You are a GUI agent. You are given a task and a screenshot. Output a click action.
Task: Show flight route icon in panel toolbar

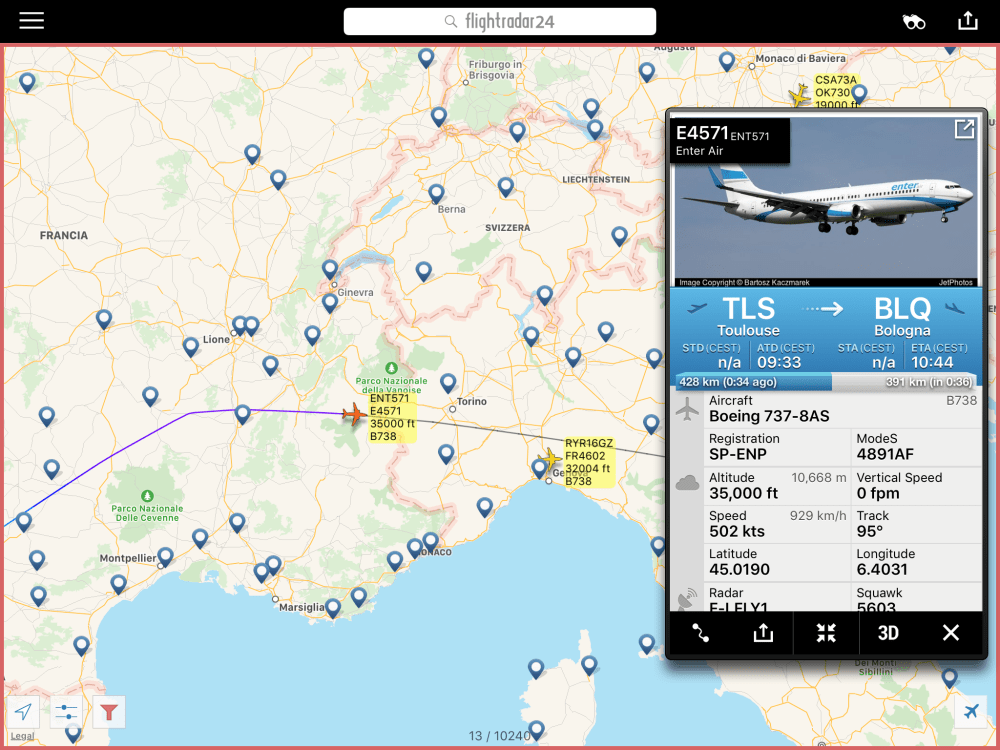tap(700, 633)
